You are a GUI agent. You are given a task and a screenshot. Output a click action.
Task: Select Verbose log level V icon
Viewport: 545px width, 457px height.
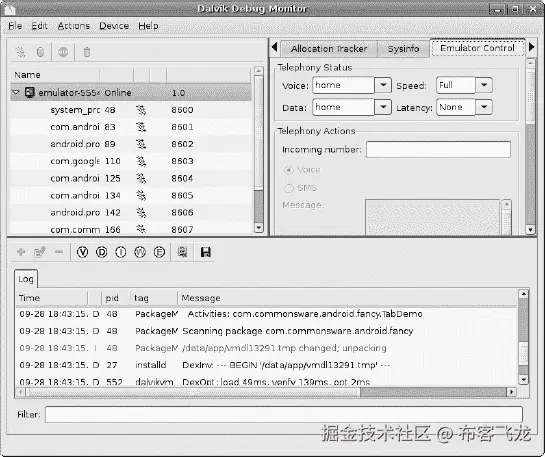point(82,252)
